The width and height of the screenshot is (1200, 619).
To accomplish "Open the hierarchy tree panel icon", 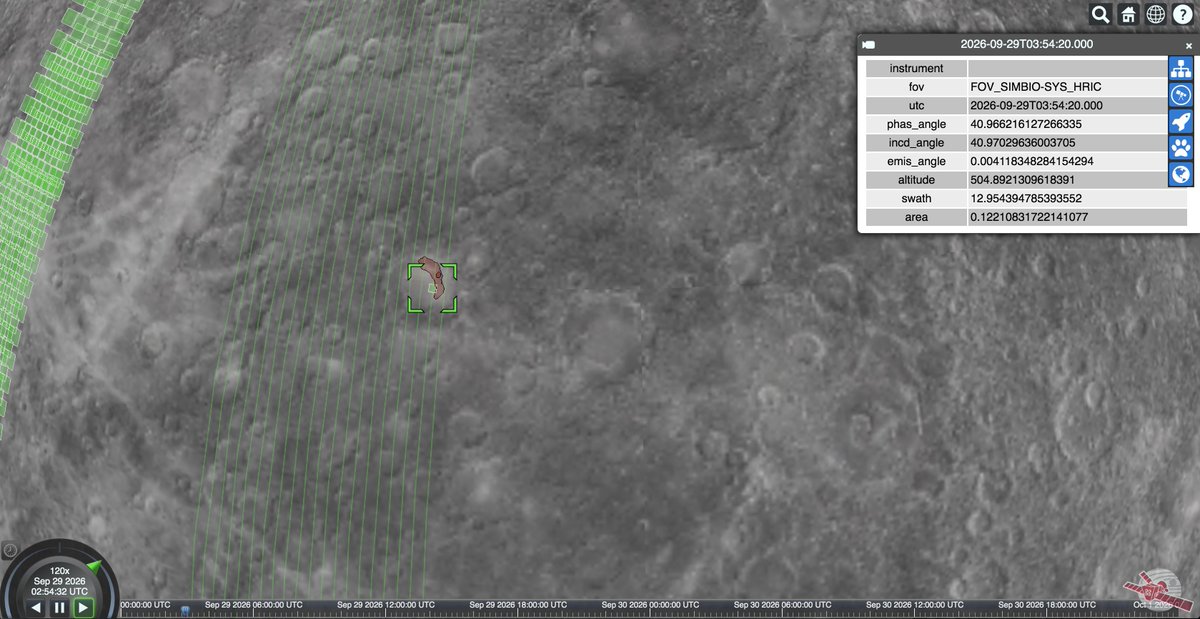I will pyautogui.click(x=1181, y=68).
